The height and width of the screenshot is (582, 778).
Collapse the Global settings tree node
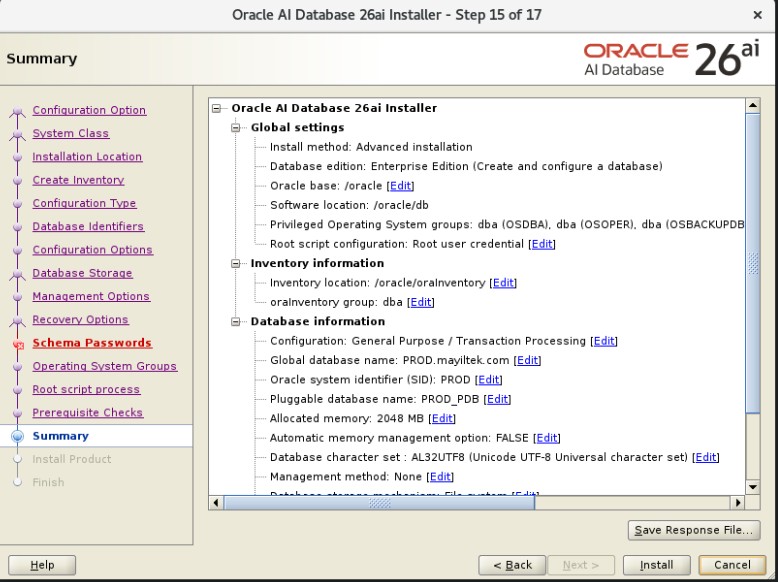pyautogui.click(x=236, y=128)
